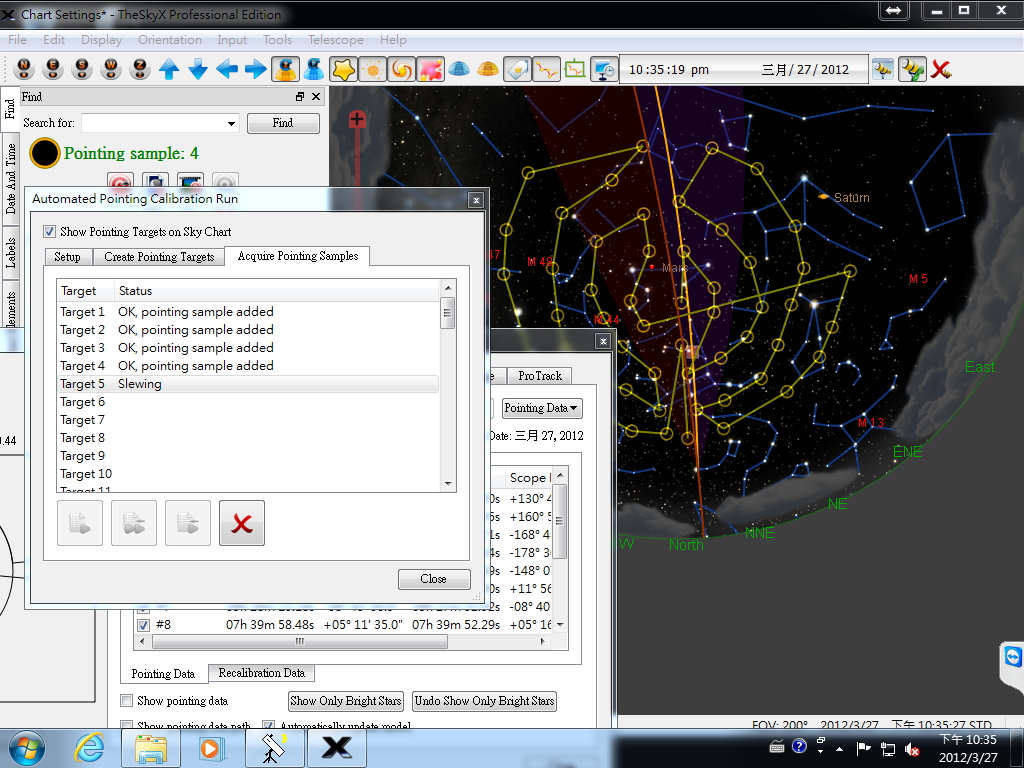Open the Date And Time side tab

coord(10,178)
